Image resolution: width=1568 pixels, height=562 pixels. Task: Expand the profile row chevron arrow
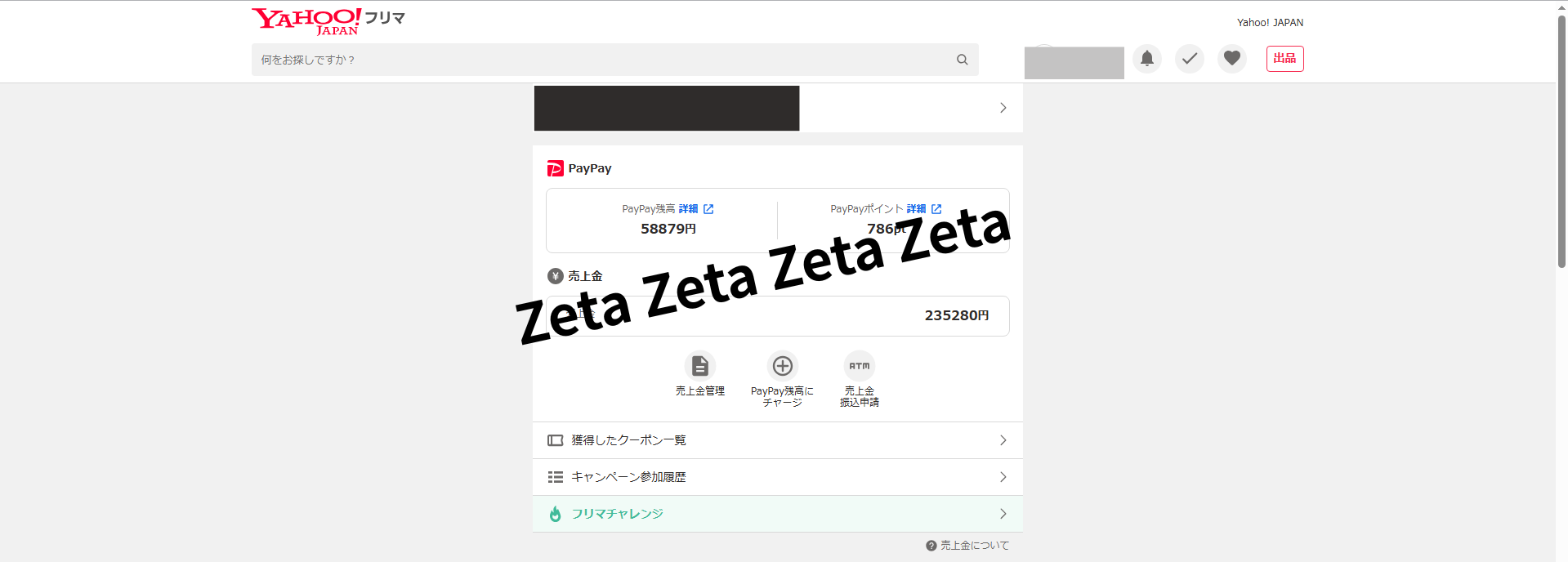click(x=1003, y=108)
